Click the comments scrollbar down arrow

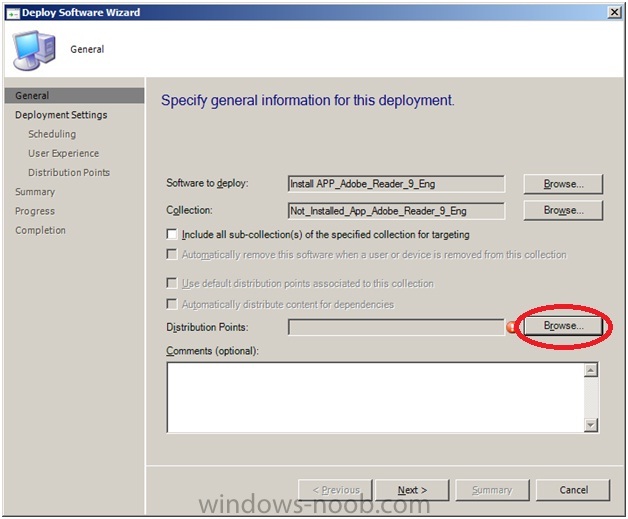click(591, 424)
